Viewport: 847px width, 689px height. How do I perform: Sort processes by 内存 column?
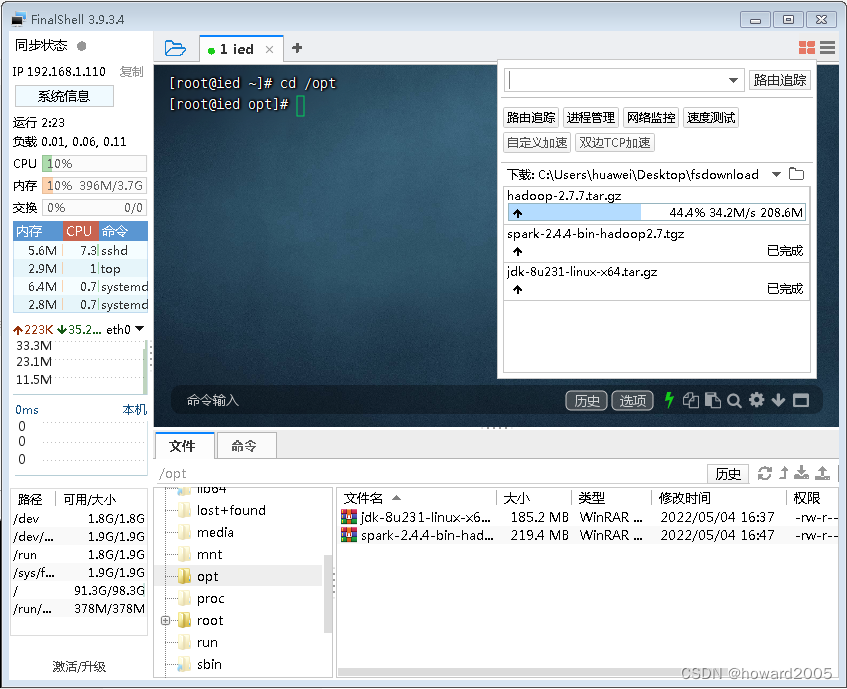click(x=38, y=231)
